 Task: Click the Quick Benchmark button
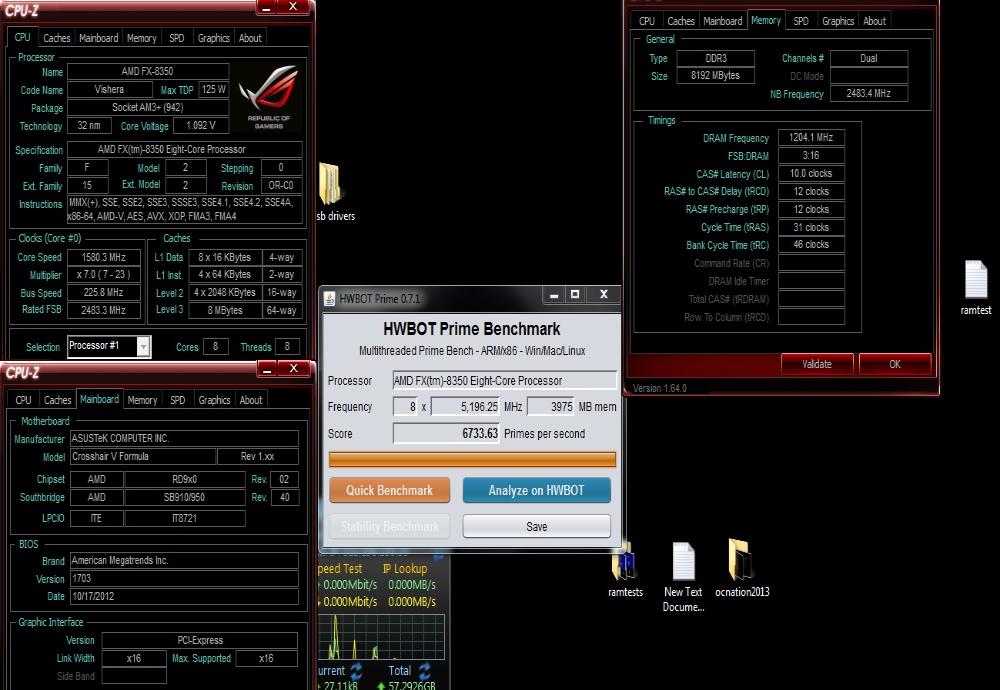(390, 490)
